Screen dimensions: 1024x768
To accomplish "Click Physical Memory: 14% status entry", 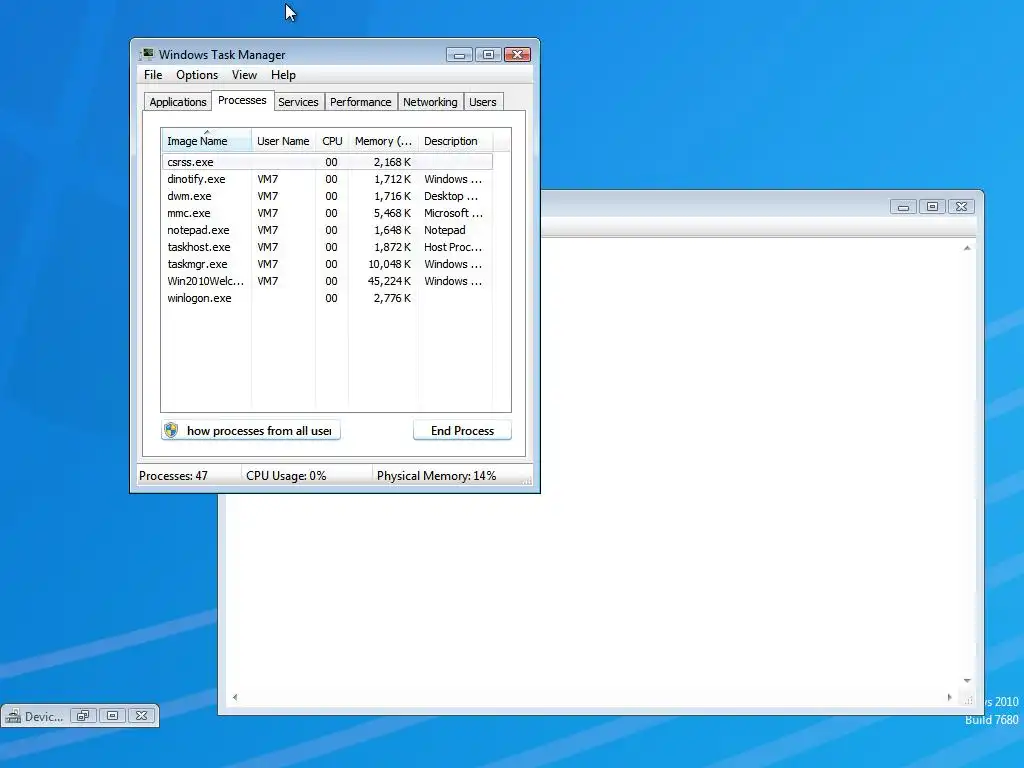I will (436, 475).
